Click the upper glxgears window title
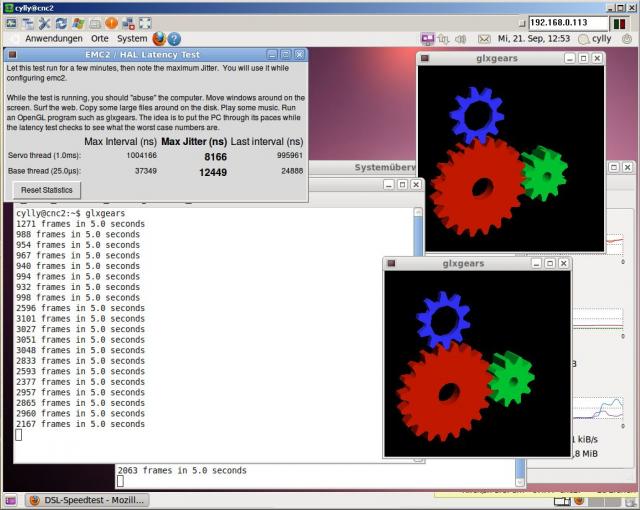The image size is (640, 510). (497, 58)
